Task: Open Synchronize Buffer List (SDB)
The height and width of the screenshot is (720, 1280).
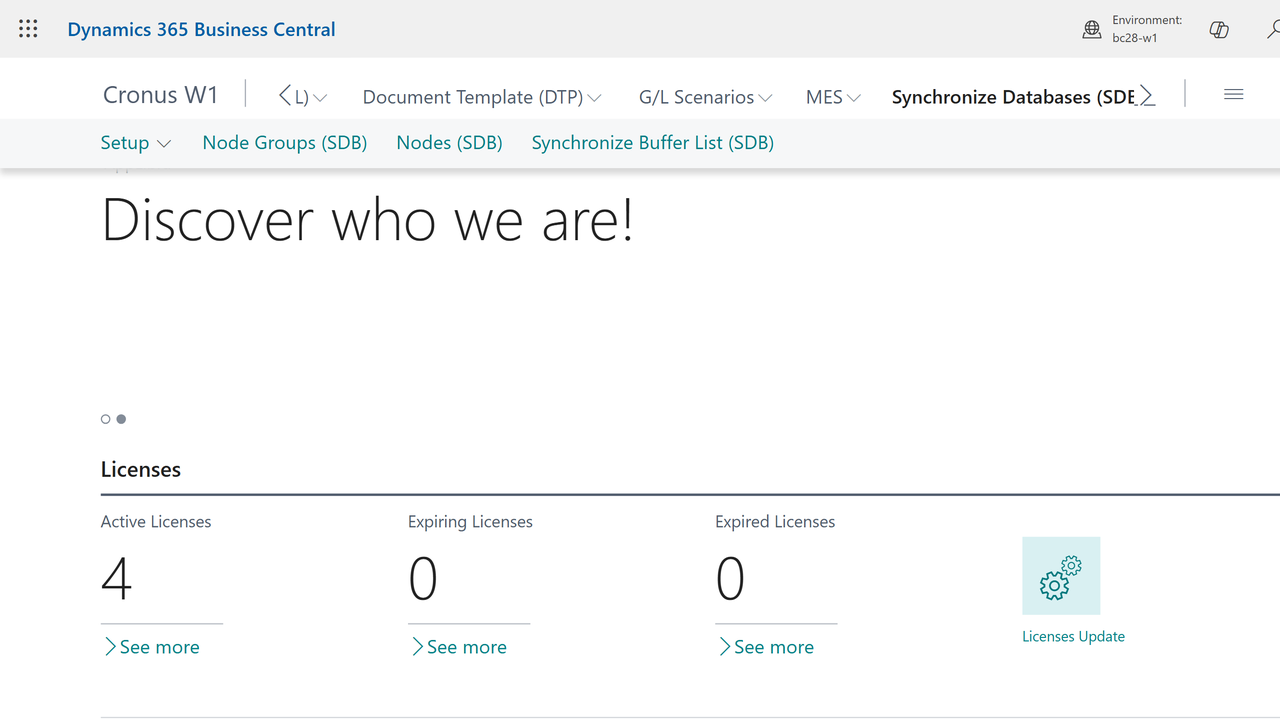Action: tap(653, 143)
